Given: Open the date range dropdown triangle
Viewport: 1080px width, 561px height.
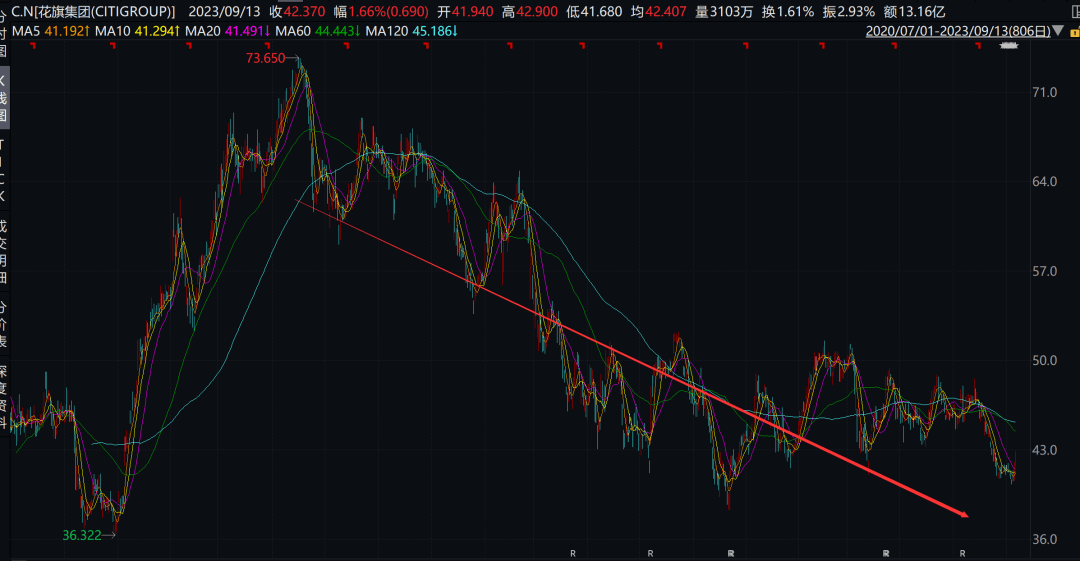Looking at the screenshot, I should click(1059, 31).
